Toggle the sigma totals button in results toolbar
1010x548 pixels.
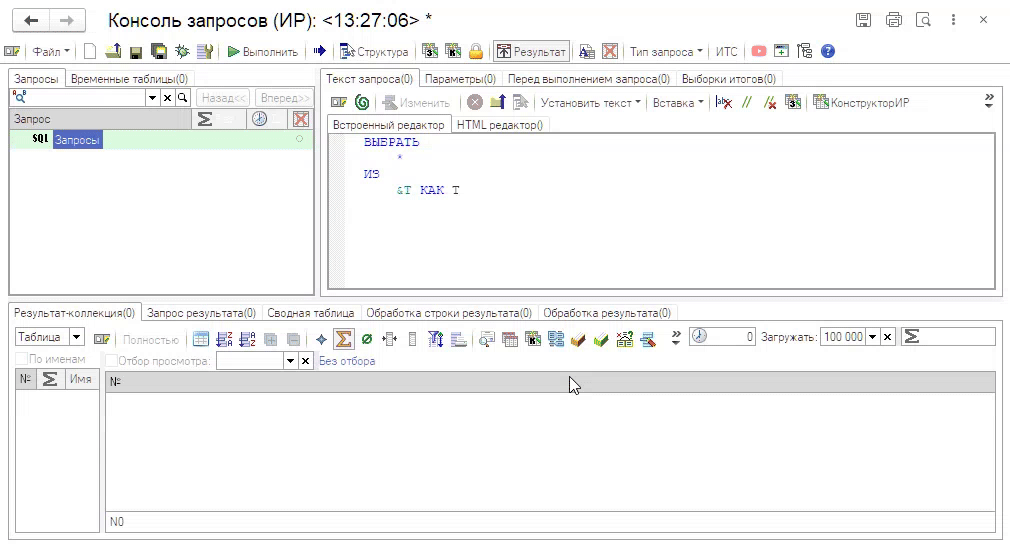(x=344, y=339)
